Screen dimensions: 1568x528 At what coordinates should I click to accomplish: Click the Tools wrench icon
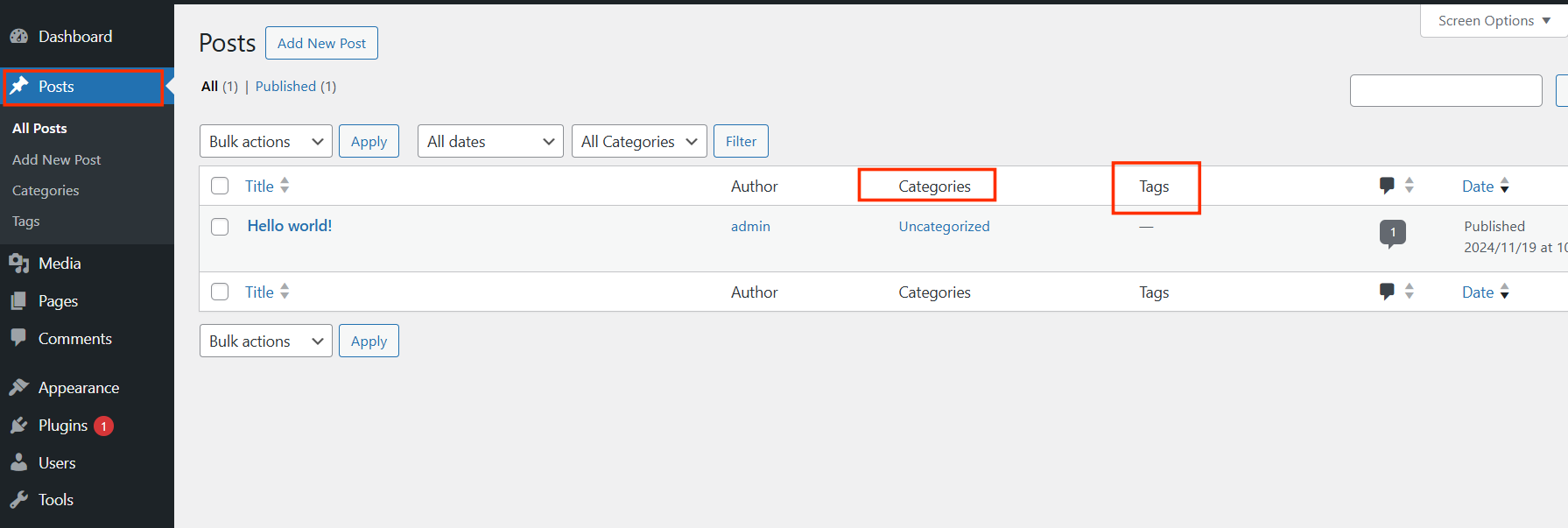pyautogui.click(x=18, y=500)
